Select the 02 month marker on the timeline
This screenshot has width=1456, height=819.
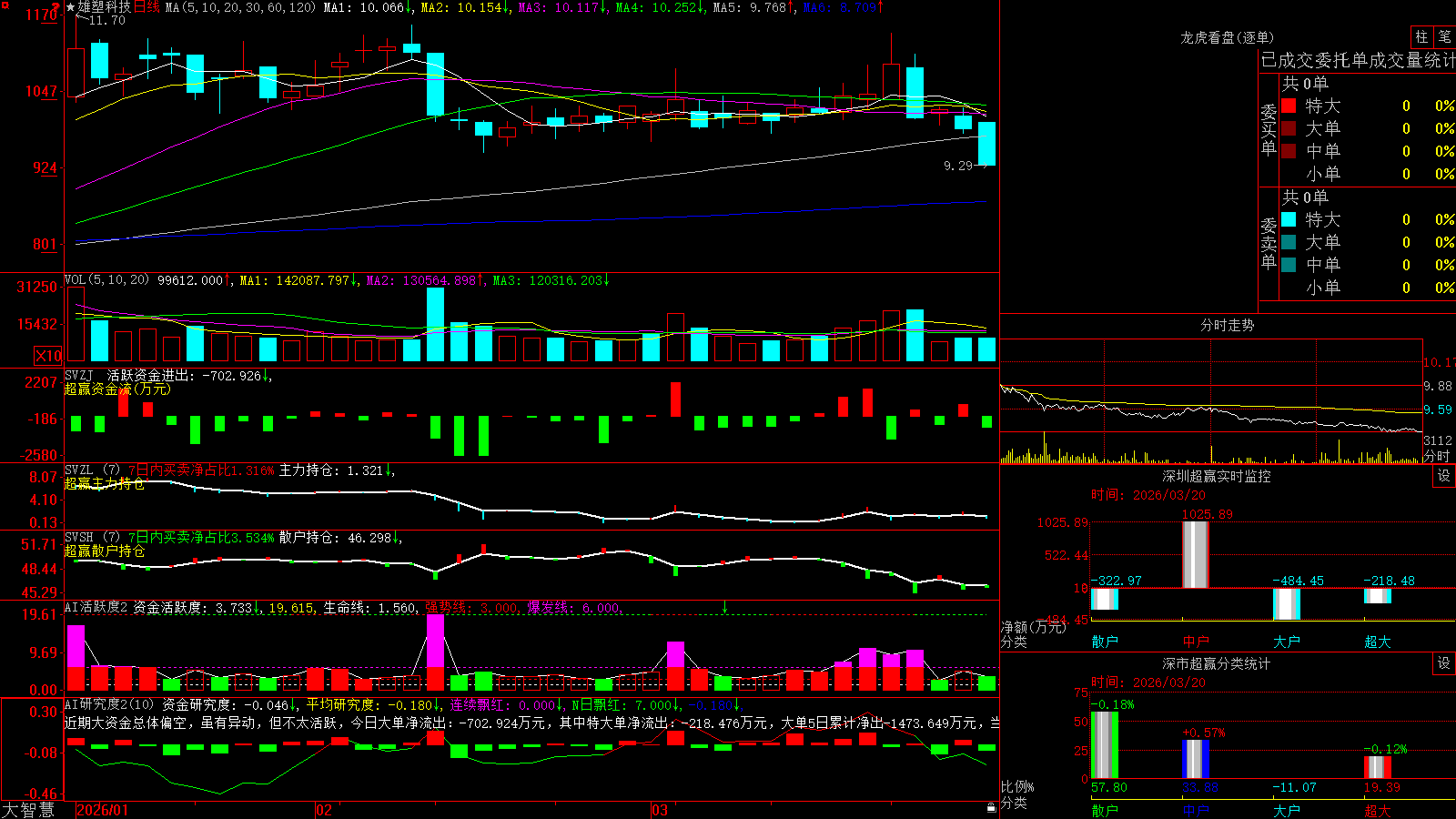(x=324, y=810)
